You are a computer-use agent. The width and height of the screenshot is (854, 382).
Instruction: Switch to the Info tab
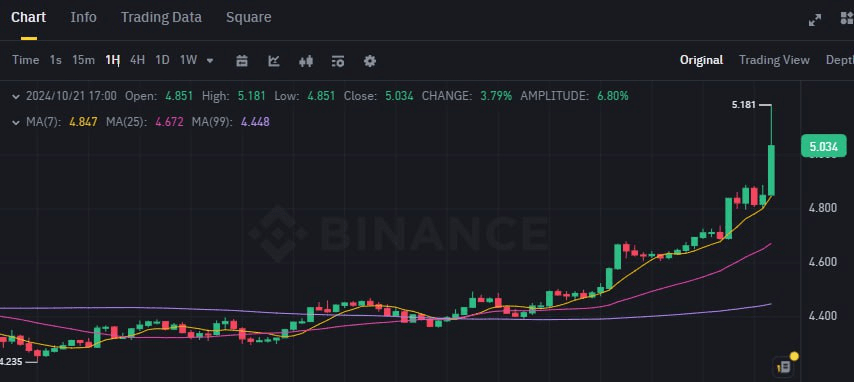83,17
